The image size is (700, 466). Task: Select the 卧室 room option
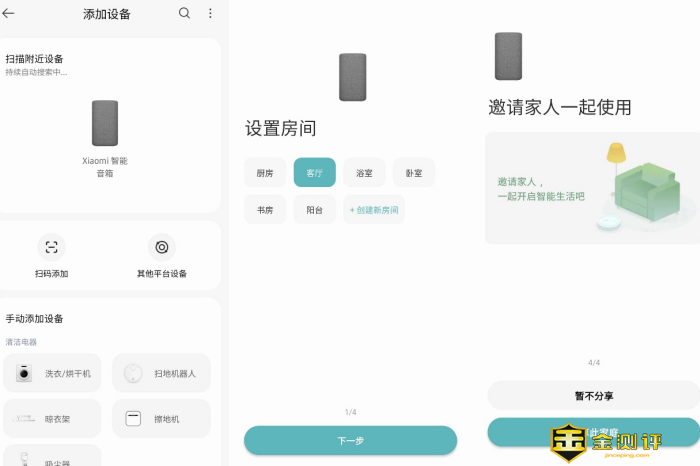[x=413, y=173]
